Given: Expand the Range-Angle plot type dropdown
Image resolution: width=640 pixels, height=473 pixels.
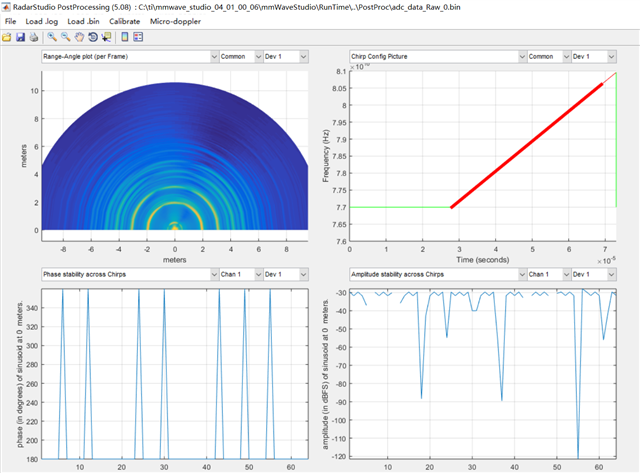Looking at the screenshot, I should [130, 57].
